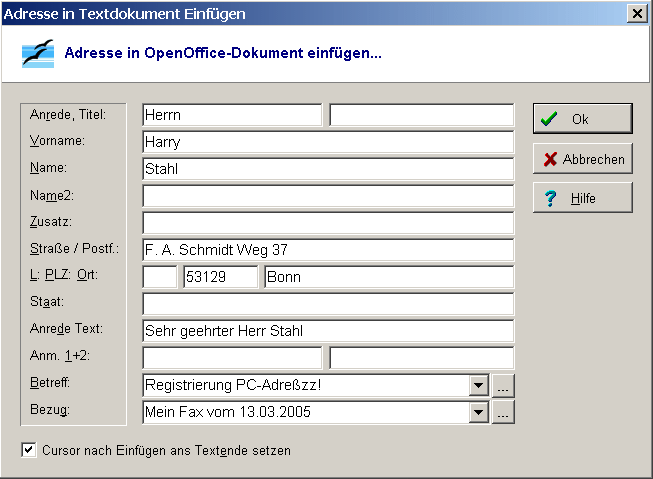Click the 'Anrede, Titel:' label
The image size is (653, 479).
pos(68,114)
